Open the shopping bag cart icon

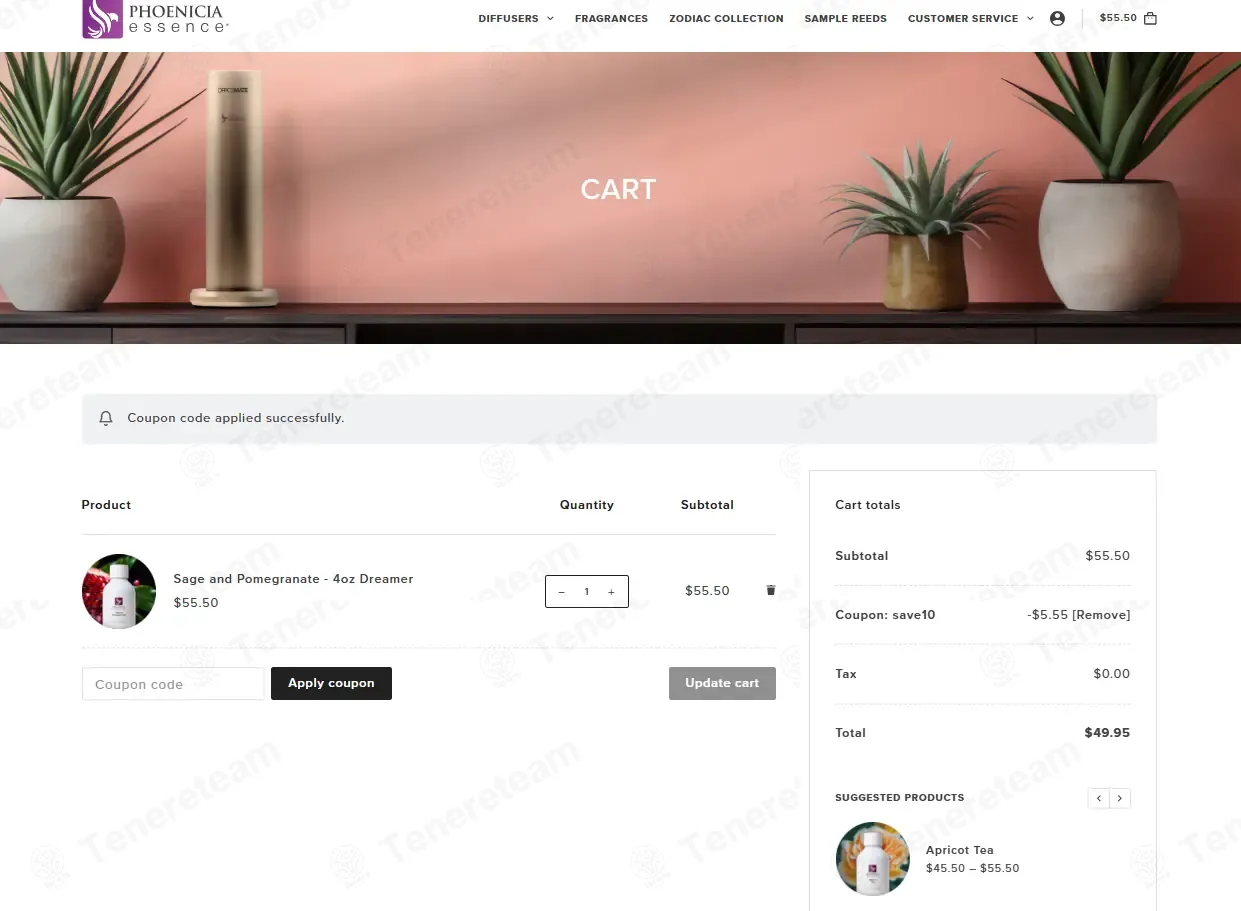pyautogui.click(x=1150, y=18)
